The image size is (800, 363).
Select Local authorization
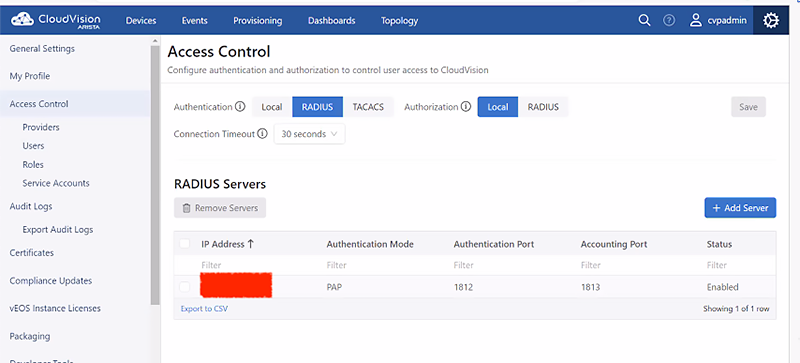coord(498,107)
